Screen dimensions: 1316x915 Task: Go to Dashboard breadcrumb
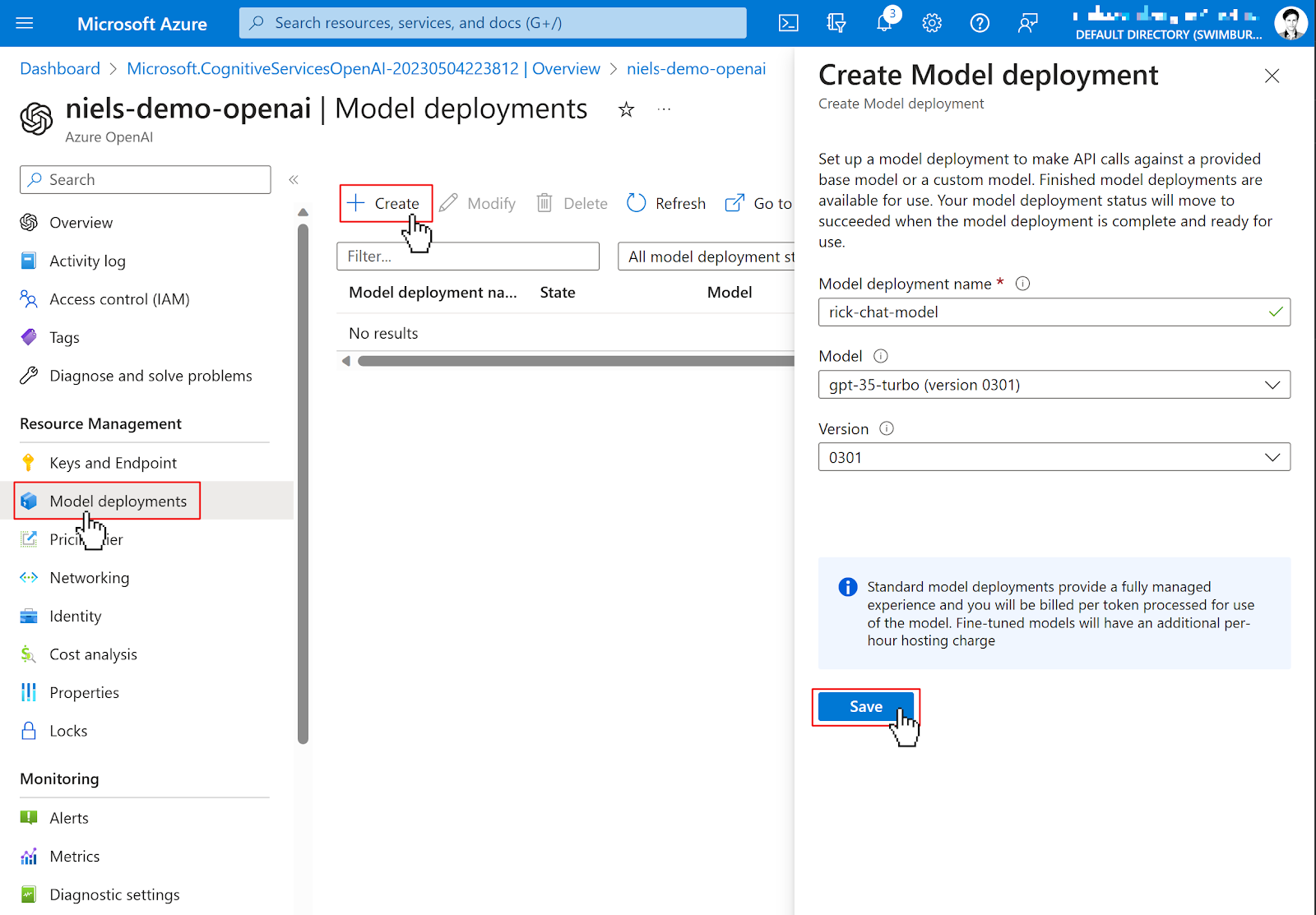click(60, 69)
